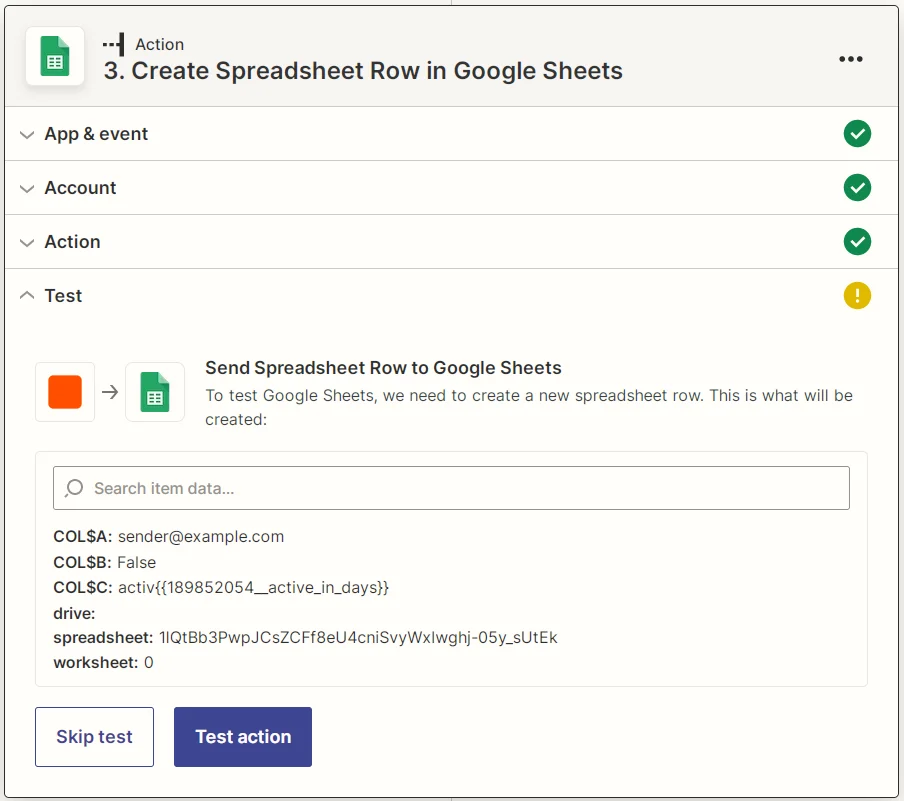Click the green checkmark on App & event

(857, 134)
